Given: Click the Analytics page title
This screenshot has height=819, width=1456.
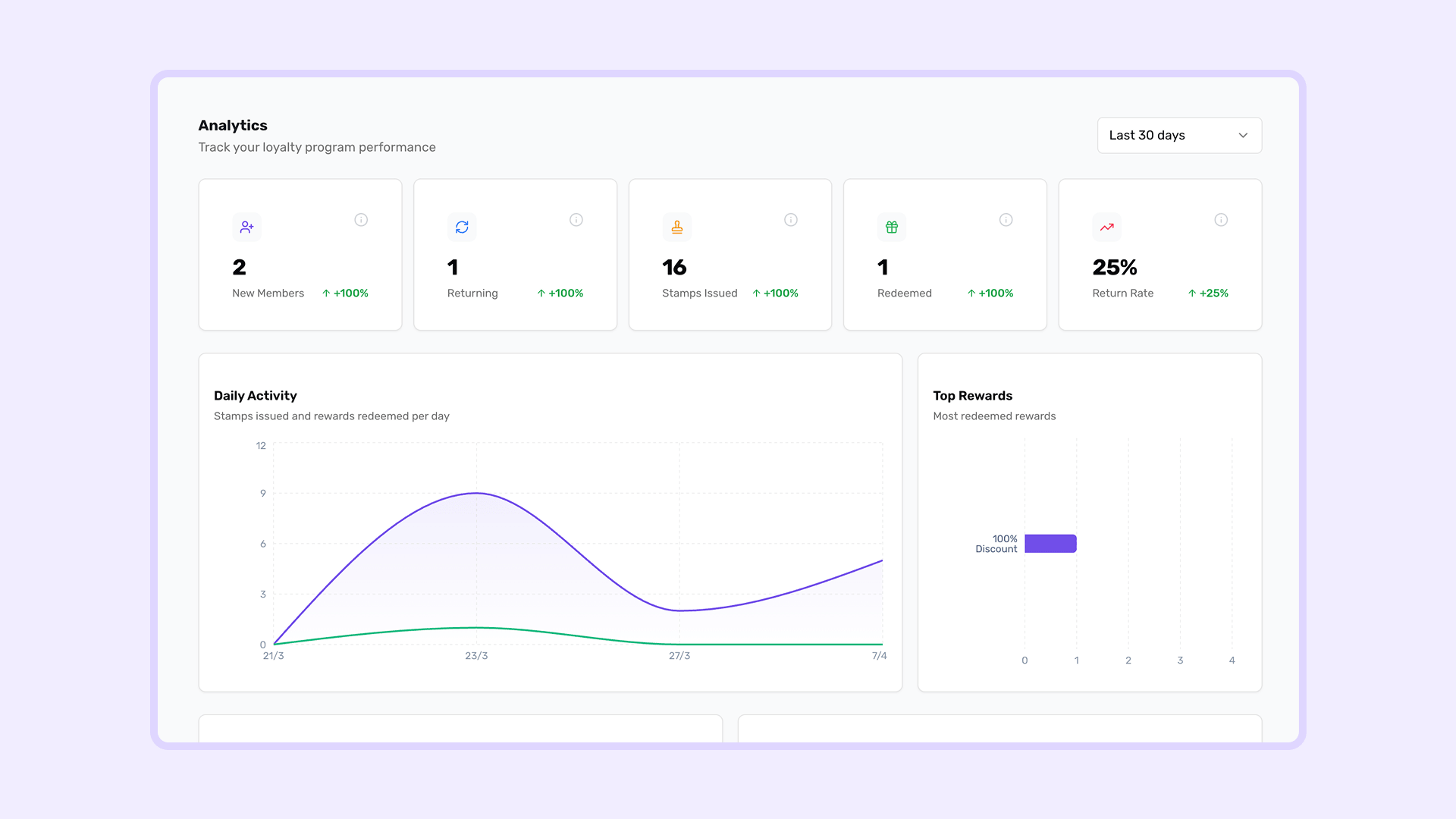Looking at the screenshot, I should 233,125.
